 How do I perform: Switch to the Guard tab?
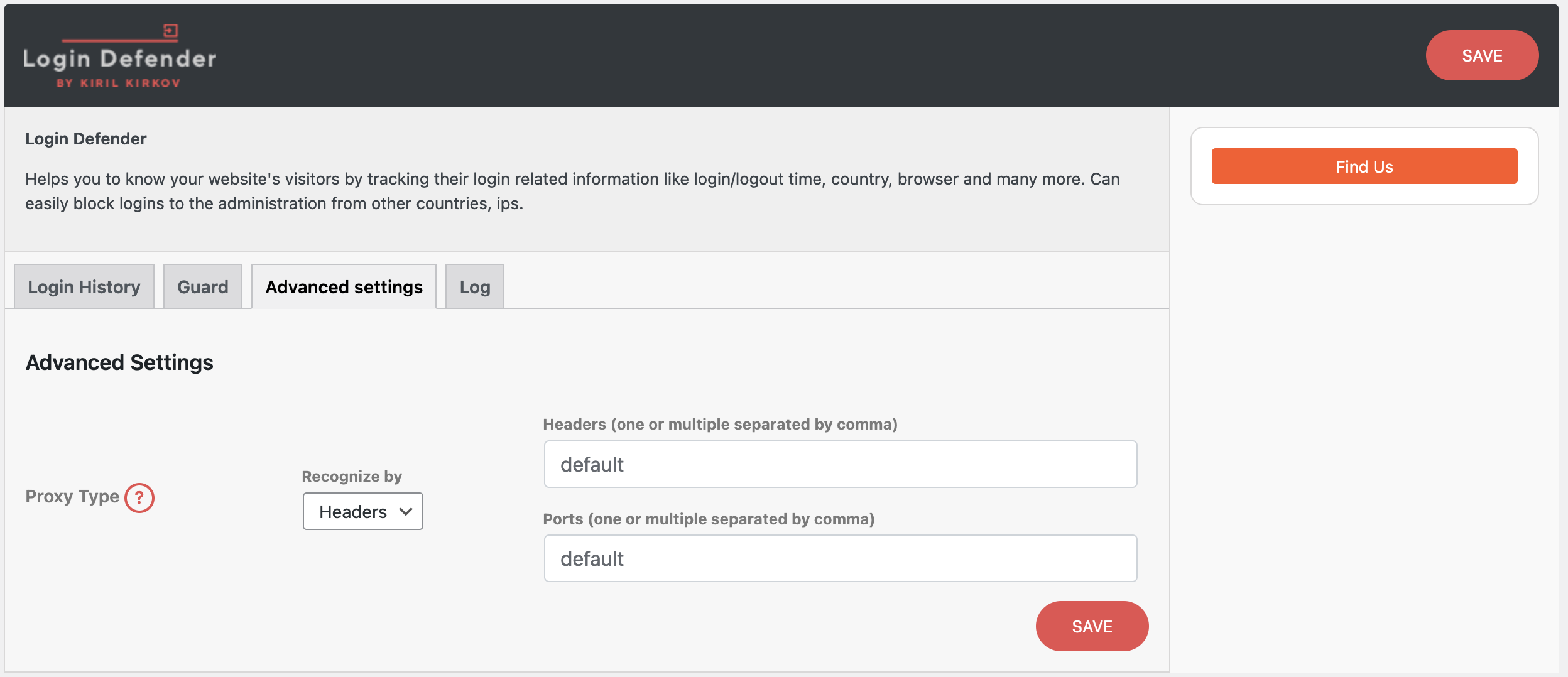(x=202, y=286)
